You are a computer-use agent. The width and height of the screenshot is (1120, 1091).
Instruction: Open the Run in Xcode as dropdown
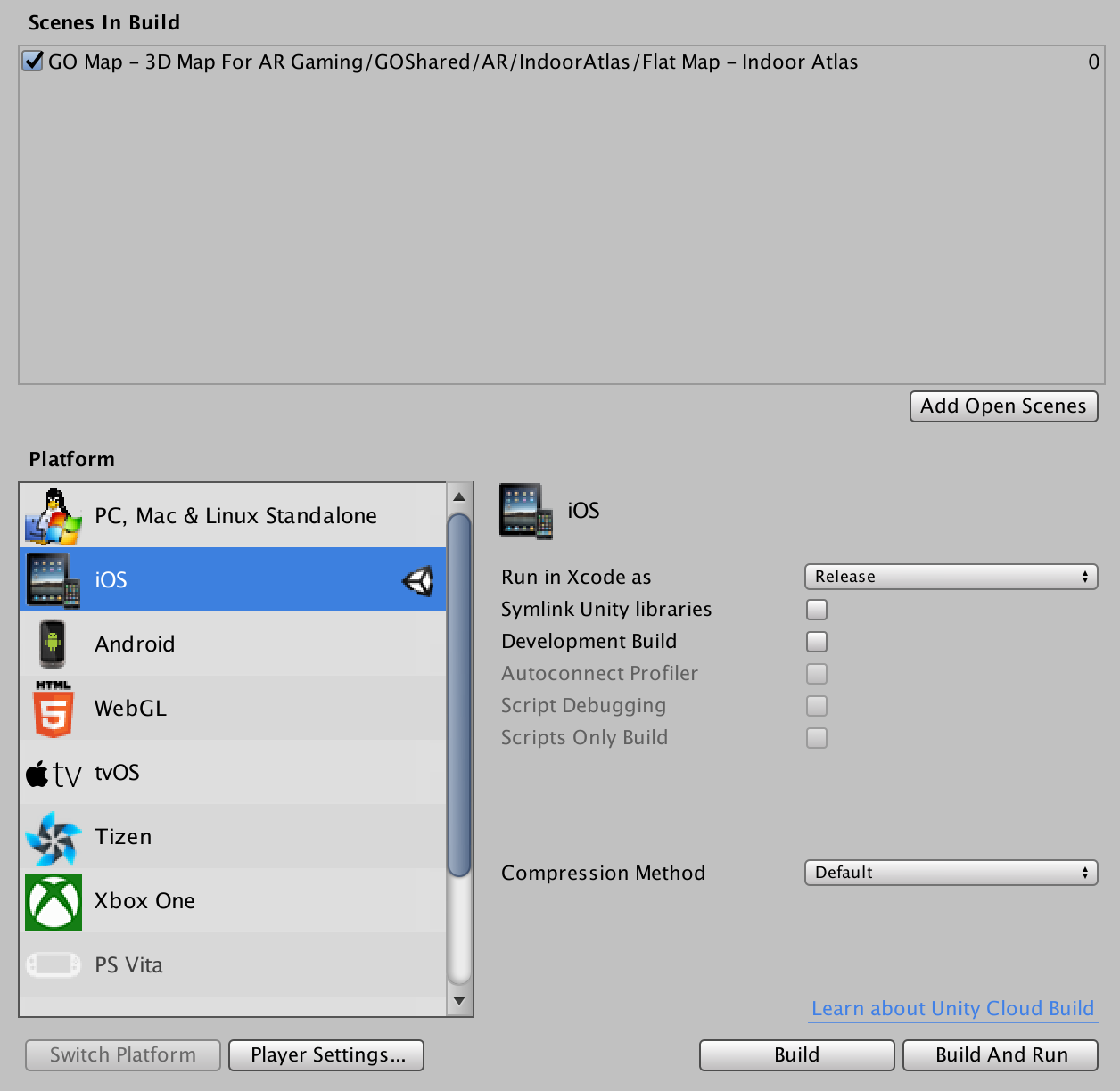[x=951, y=576]
